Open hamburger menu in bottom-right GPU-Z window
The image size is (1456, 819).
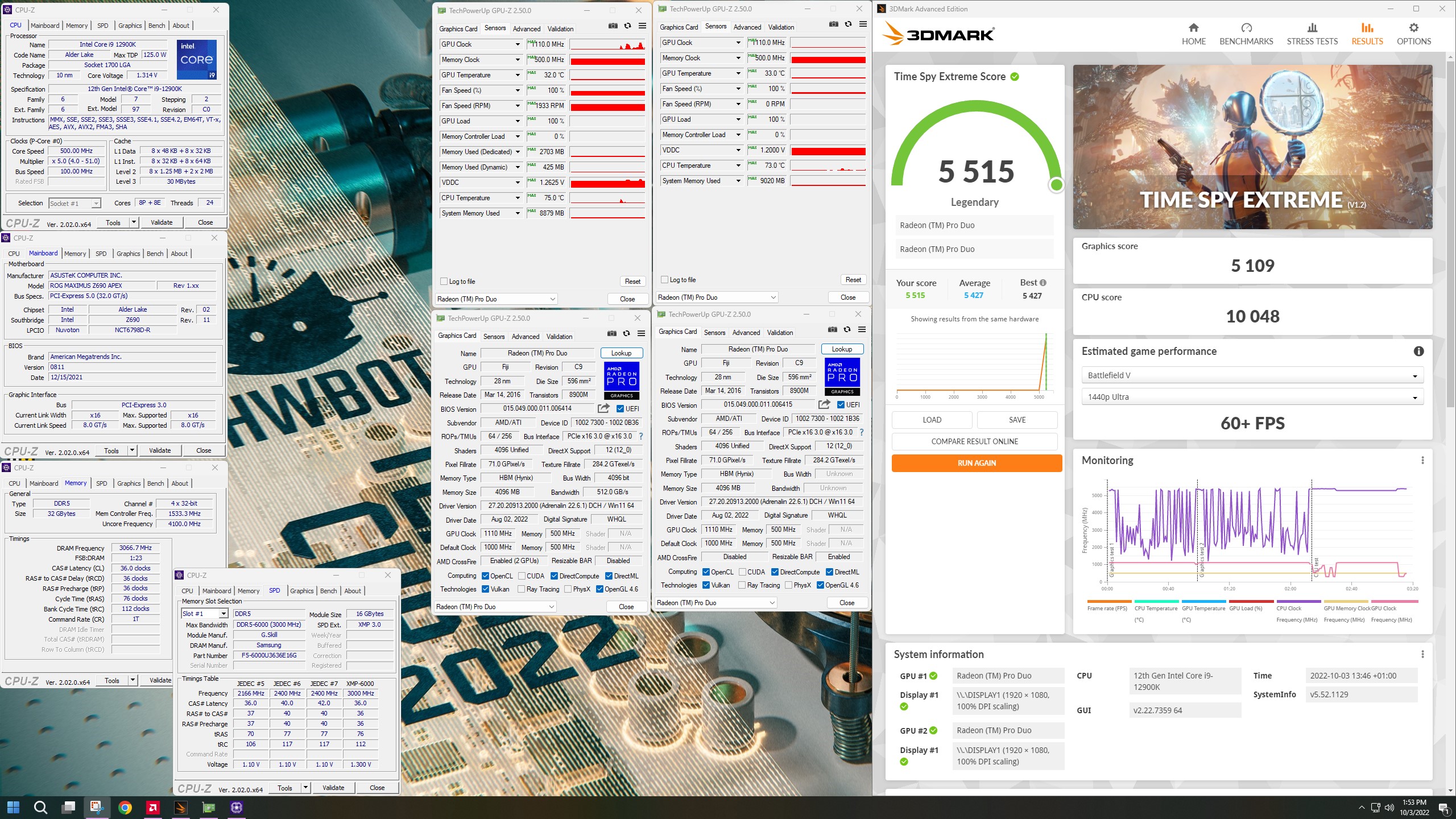pyautogui.click(x=862, y=330)
